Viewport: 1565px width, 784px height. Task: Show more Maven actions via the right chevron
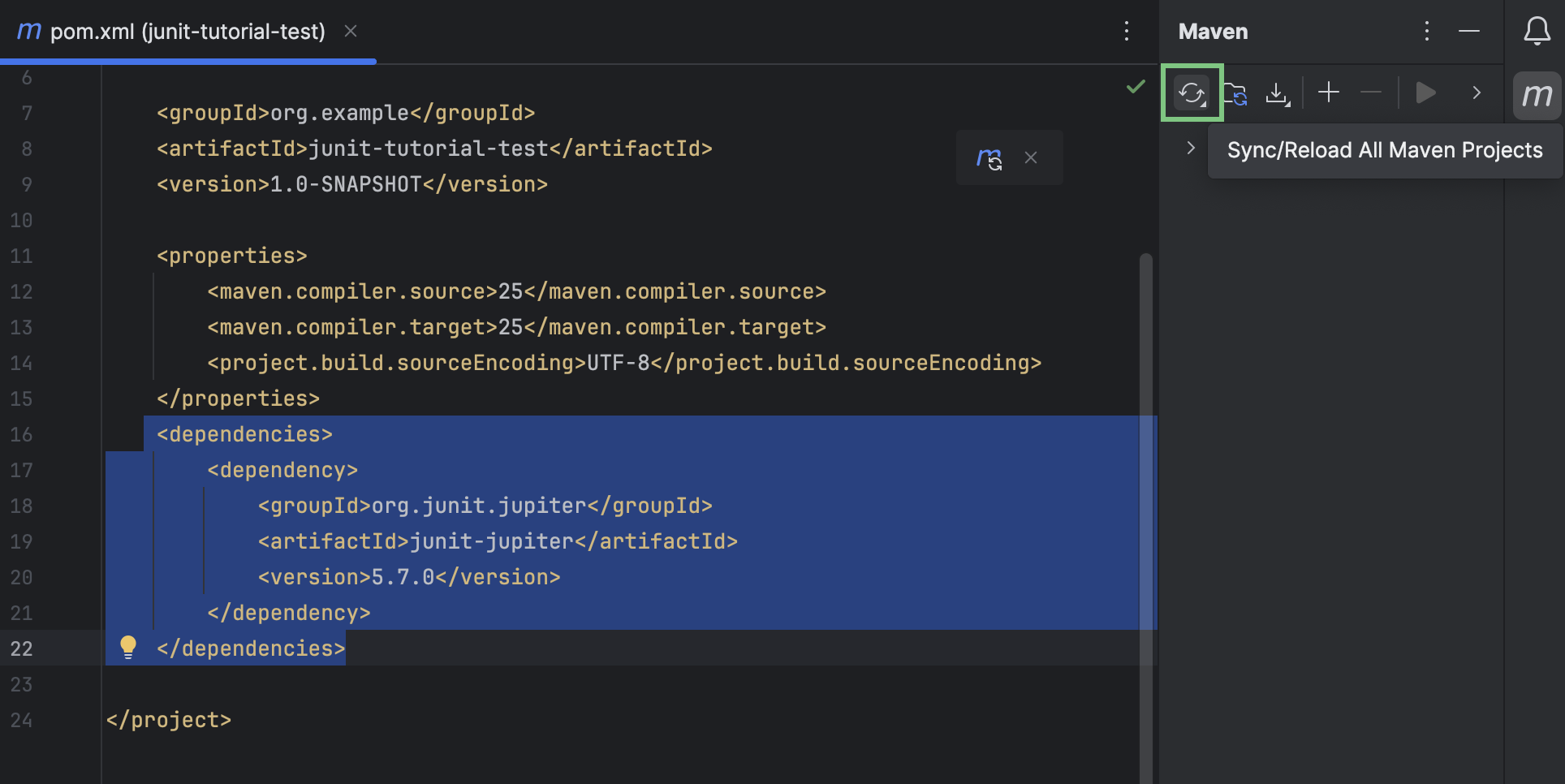pos(1476,93)
